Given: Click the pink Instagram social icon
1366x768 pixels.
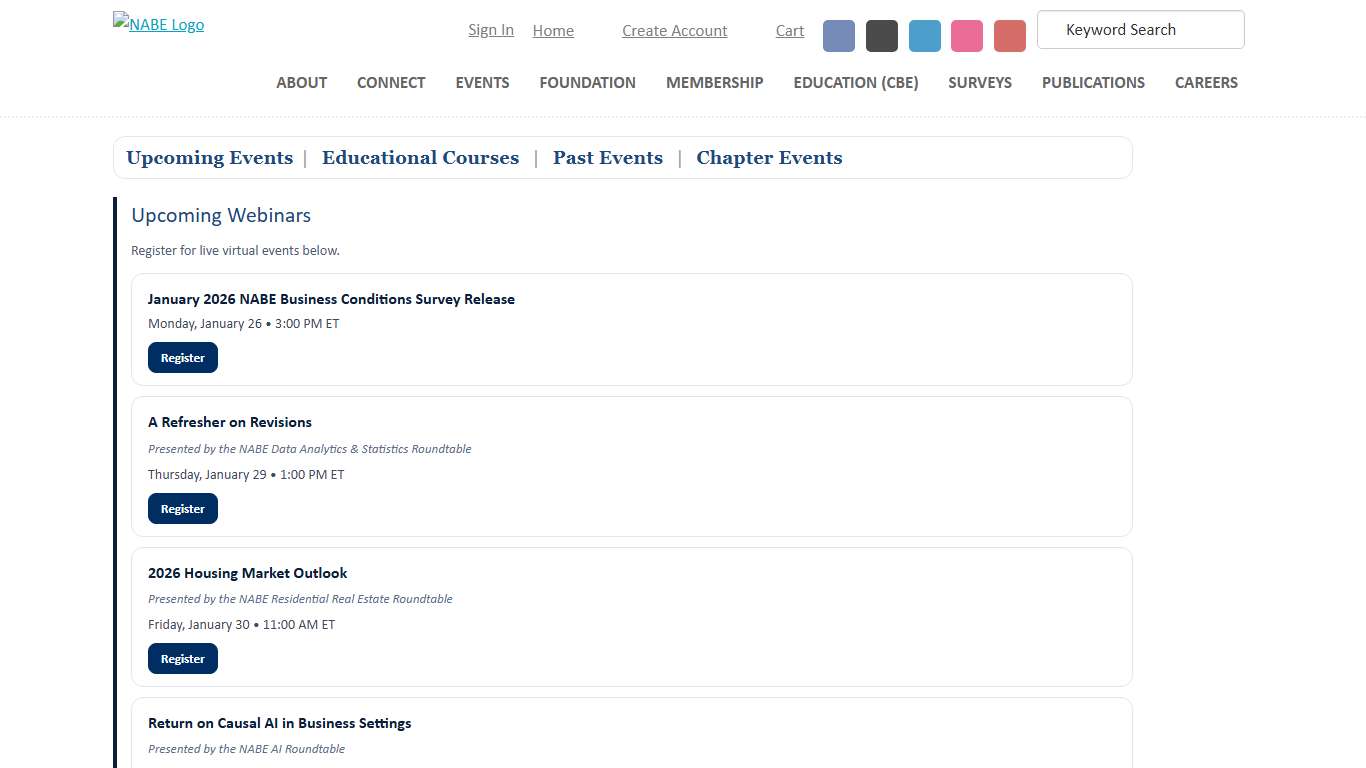Looking at the screenshot, I should (966, 35).
